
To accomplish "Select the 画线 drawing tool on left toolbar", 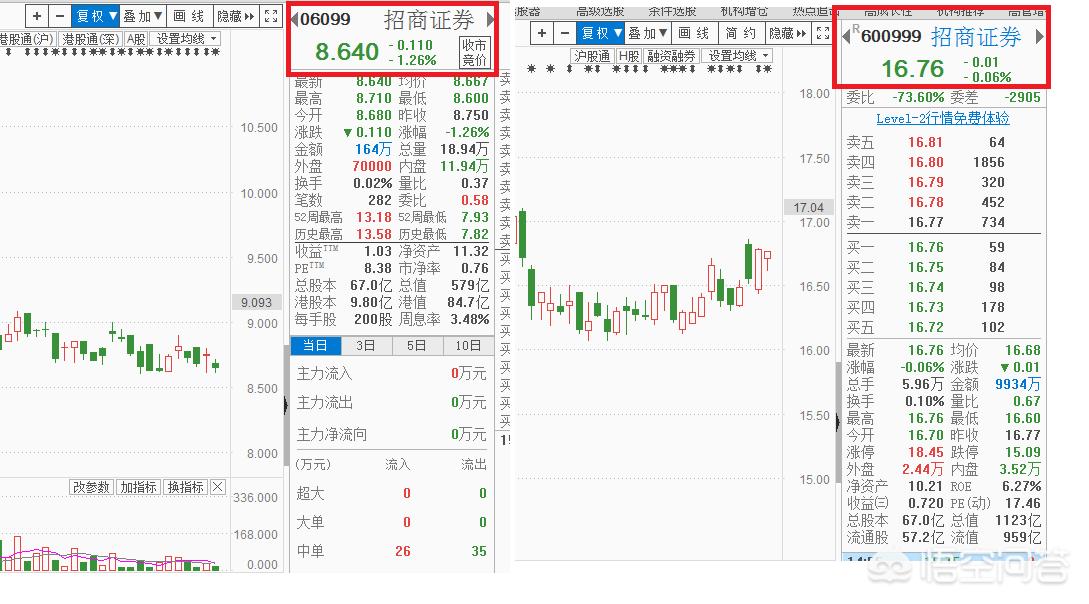I will [x=188, y=16].
